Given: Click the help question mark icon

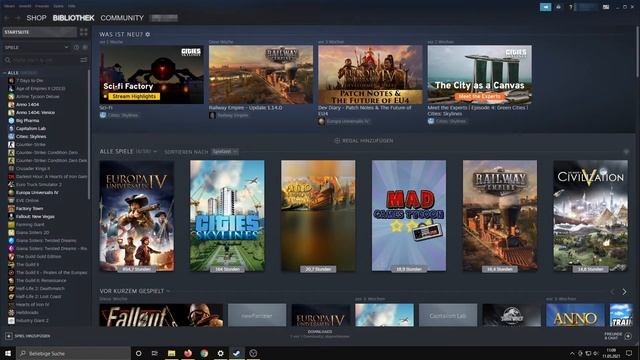Looking at the screenshot, I should [x=571, y=7].
